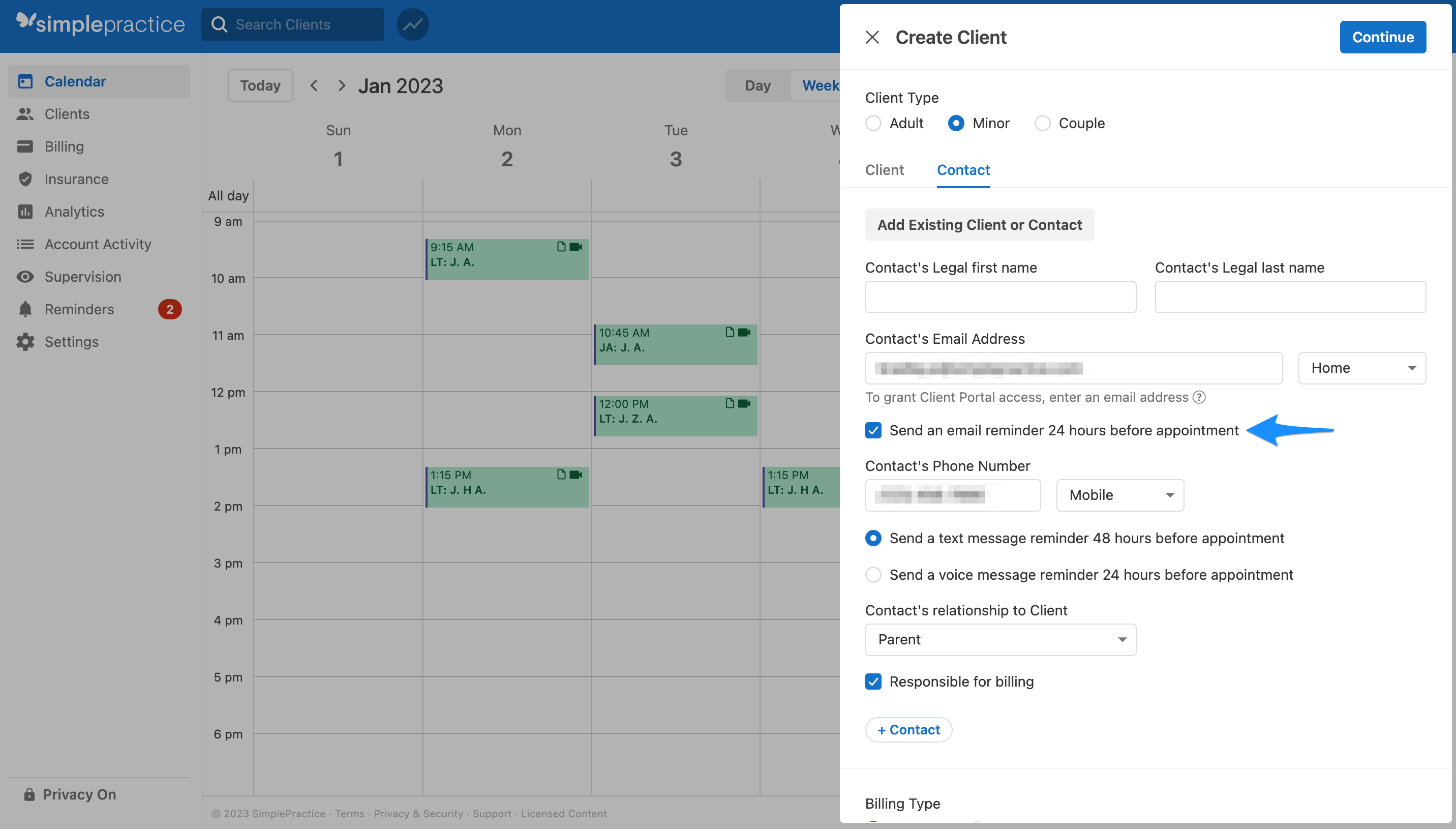1456x829 pixels.
Task: Change the Parent relationship dropdown
Action: click(999, 639)
